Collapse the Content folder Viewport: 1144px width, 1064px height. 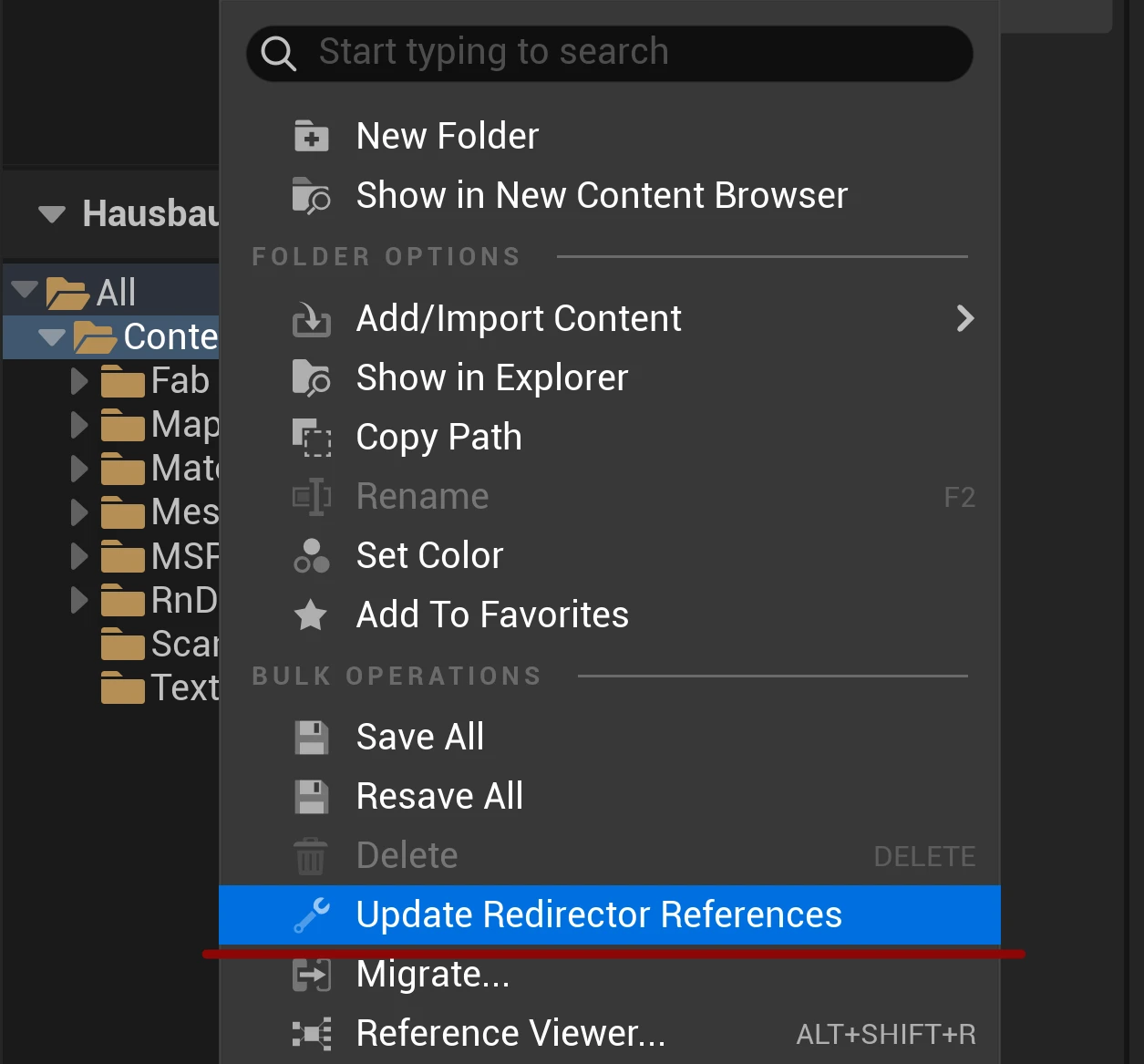click(x=51, y=336)
